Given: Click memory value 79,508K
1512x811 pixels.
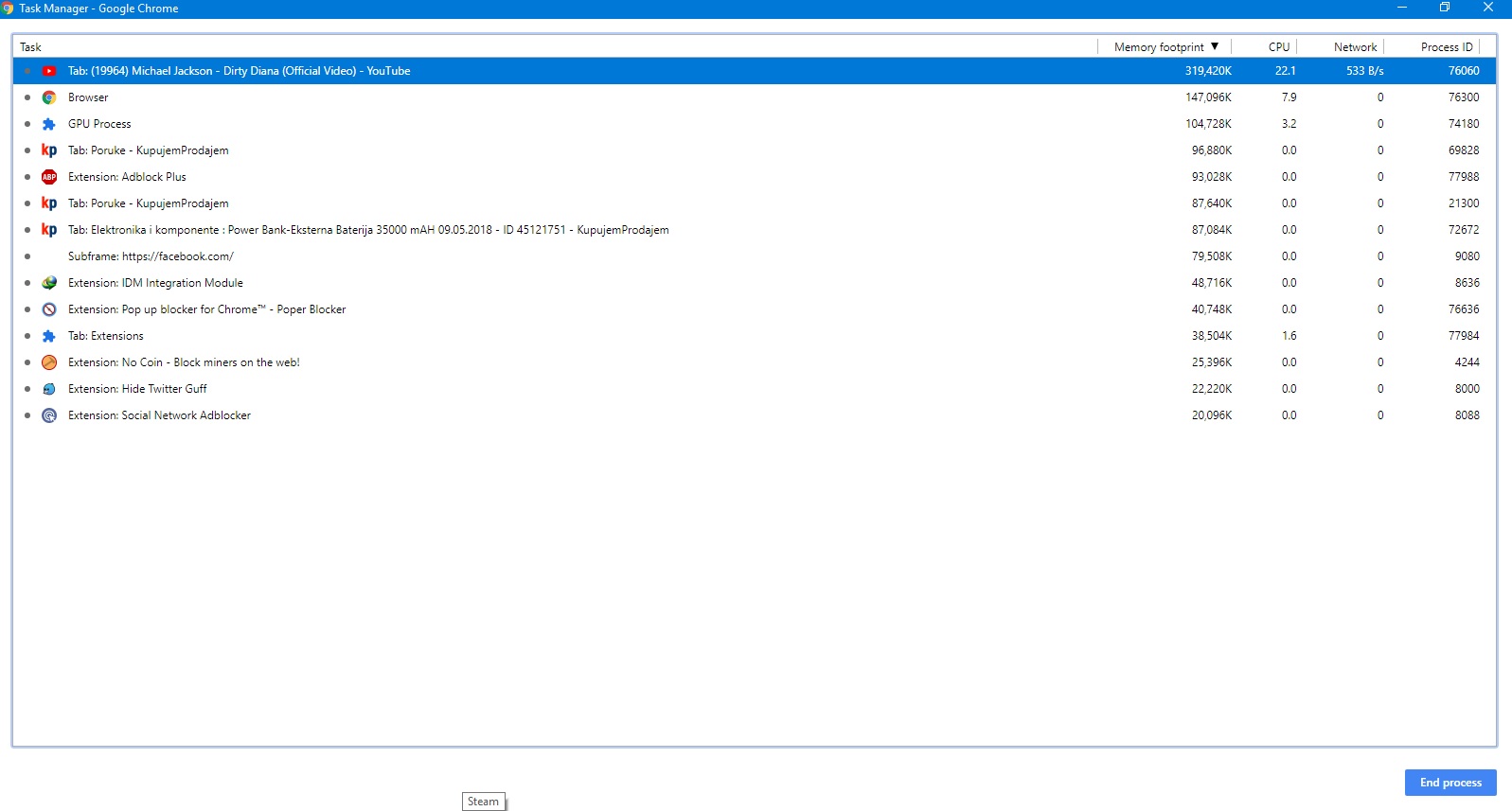Looking at the screenshot, I should click(x=1212, y=256).
